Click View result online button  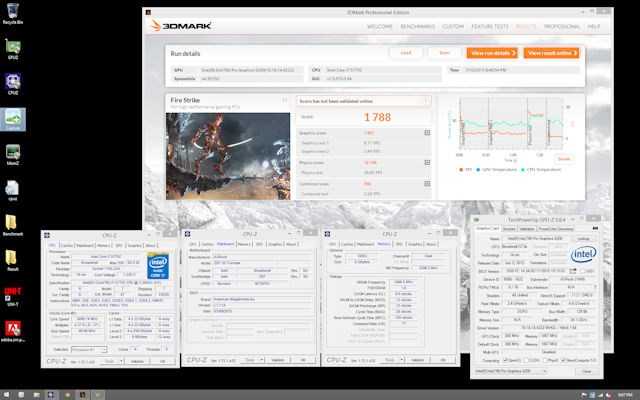point(551,53)
